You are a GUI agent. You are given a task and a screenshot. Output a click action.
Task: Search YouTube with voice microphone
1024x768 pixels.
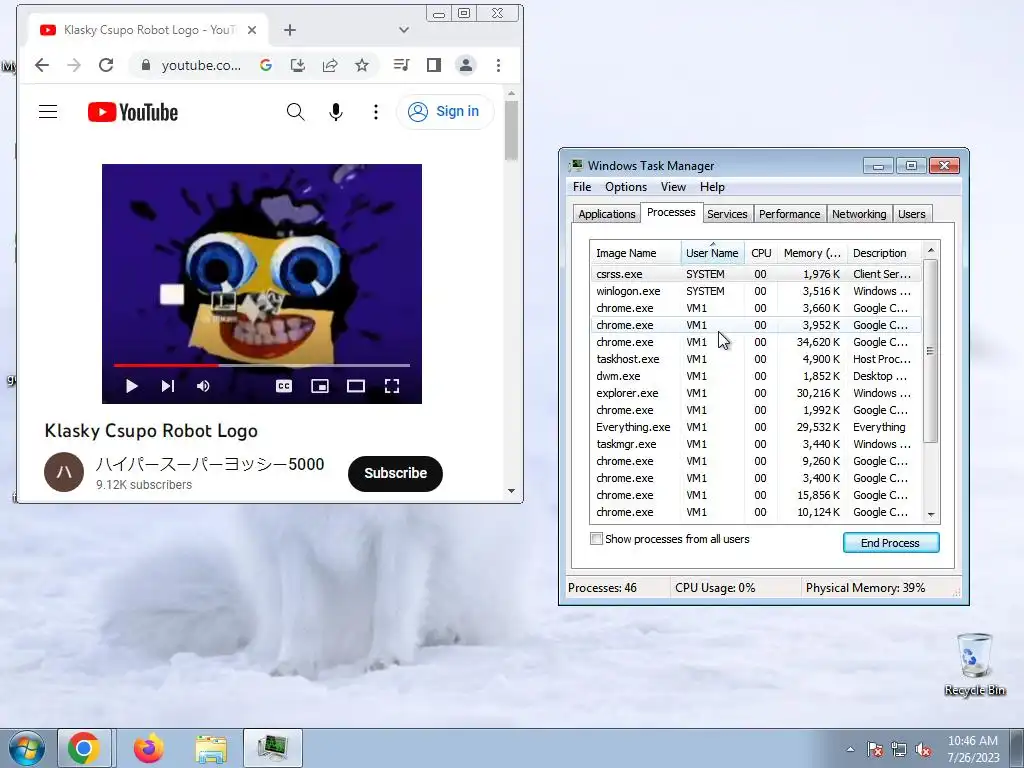pos(336,112)
